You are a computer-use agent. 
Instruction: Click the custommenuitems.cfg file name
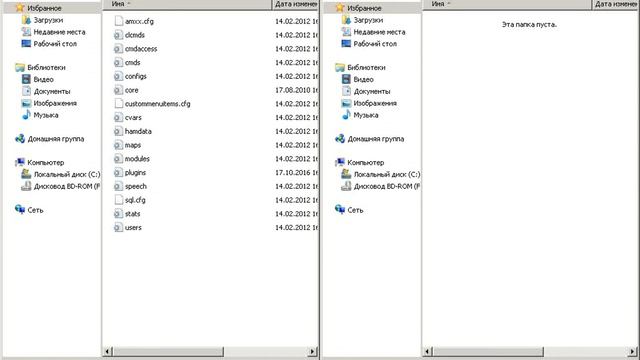coord(158,104)
